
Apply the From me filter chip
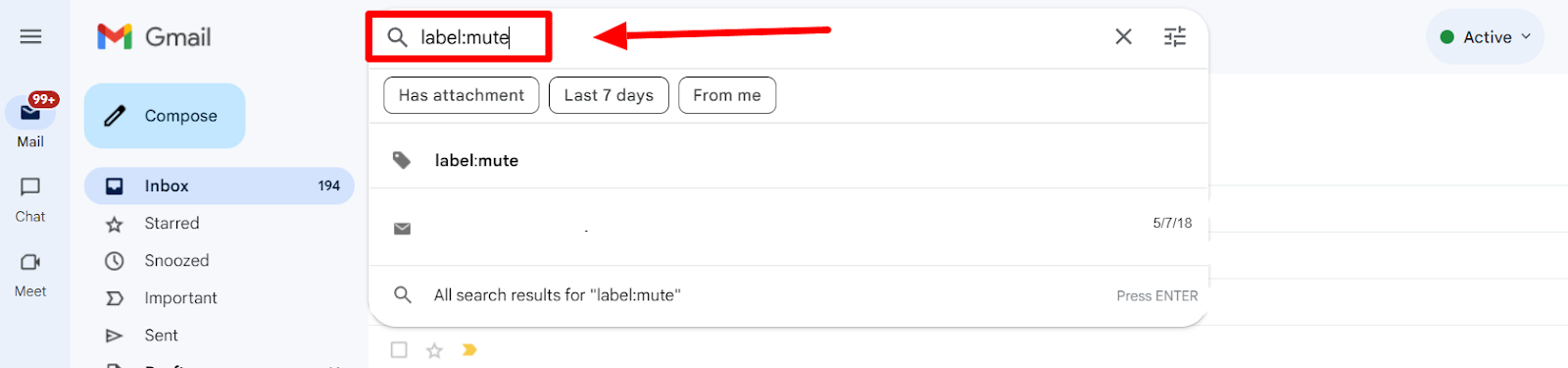[x=727, y=95]
